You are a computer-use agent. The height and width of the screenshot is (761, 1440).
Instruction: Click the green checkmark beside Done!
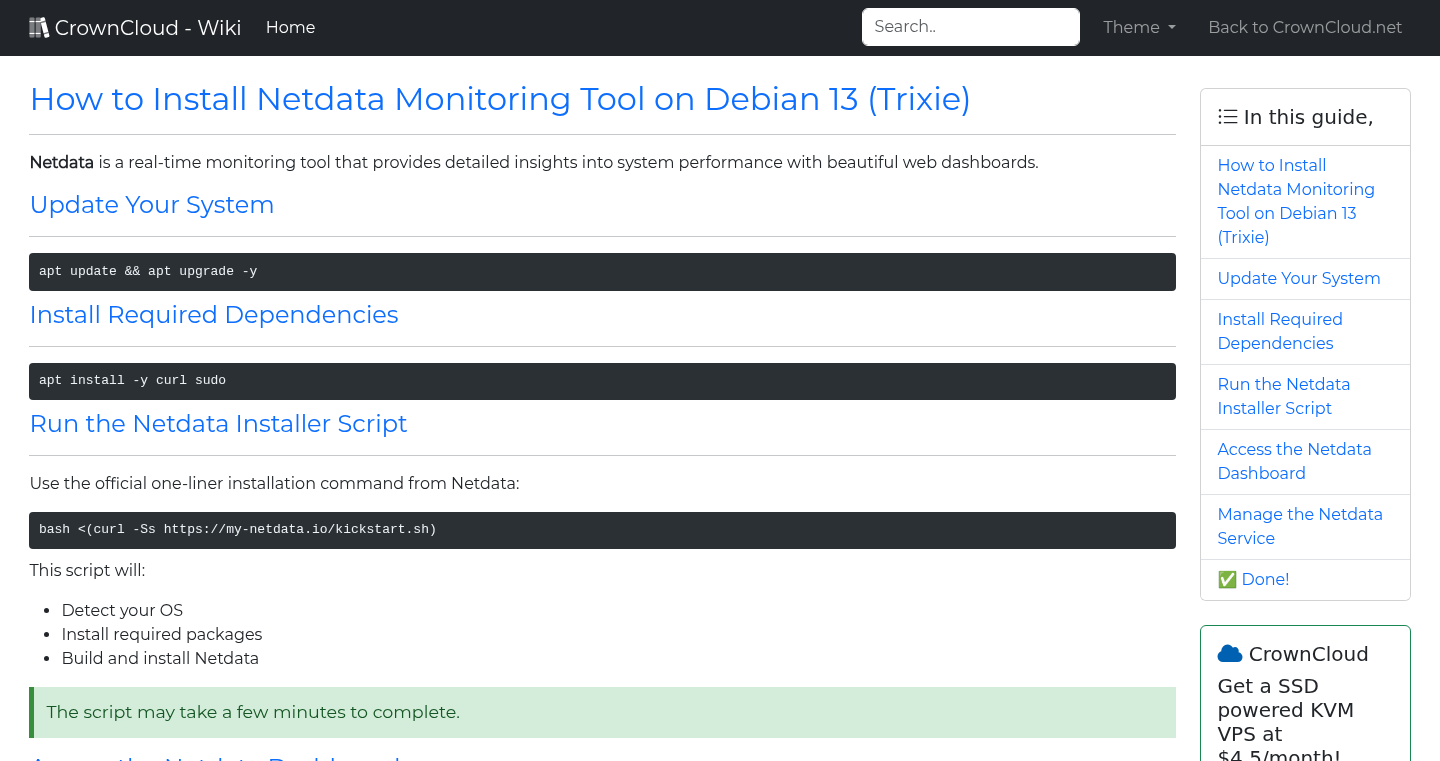tap(1226, 579)
